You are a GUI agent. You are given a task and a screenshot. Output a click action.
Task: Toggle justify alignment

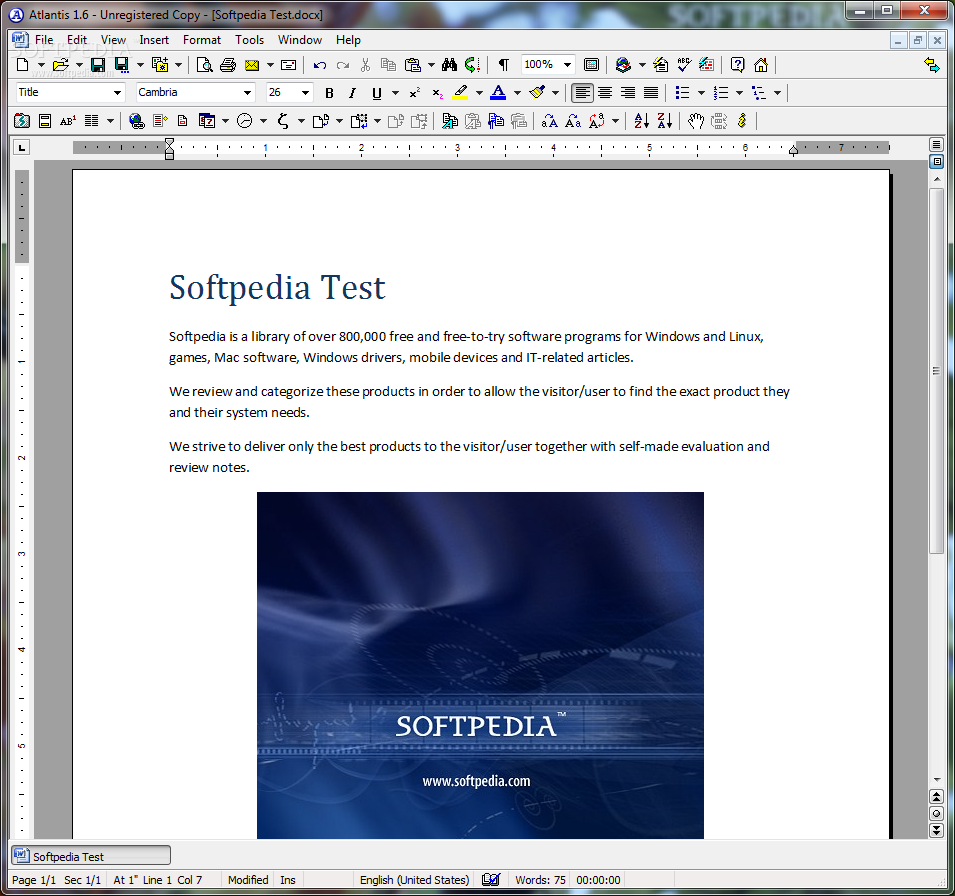click(x=651, y=93)
